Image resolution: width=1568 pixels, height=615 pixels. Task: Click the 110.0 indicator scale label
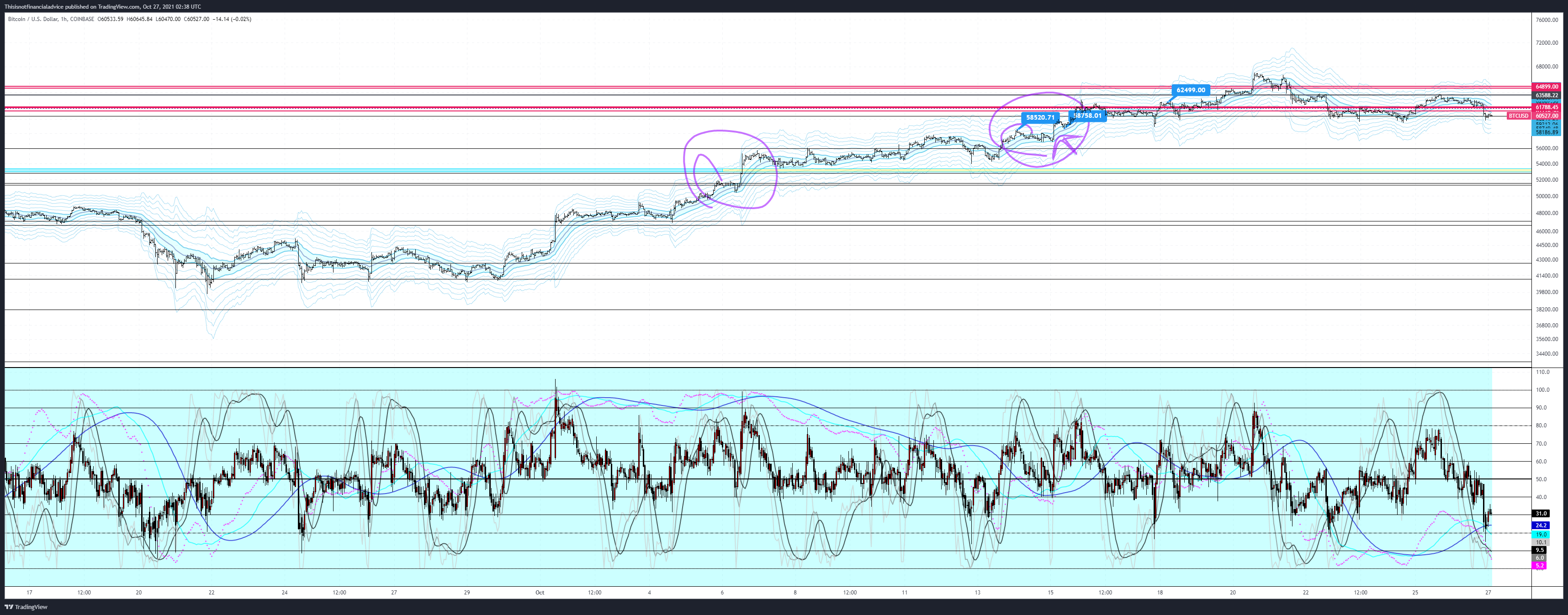pyautogui.click(x=1543, y=372)
